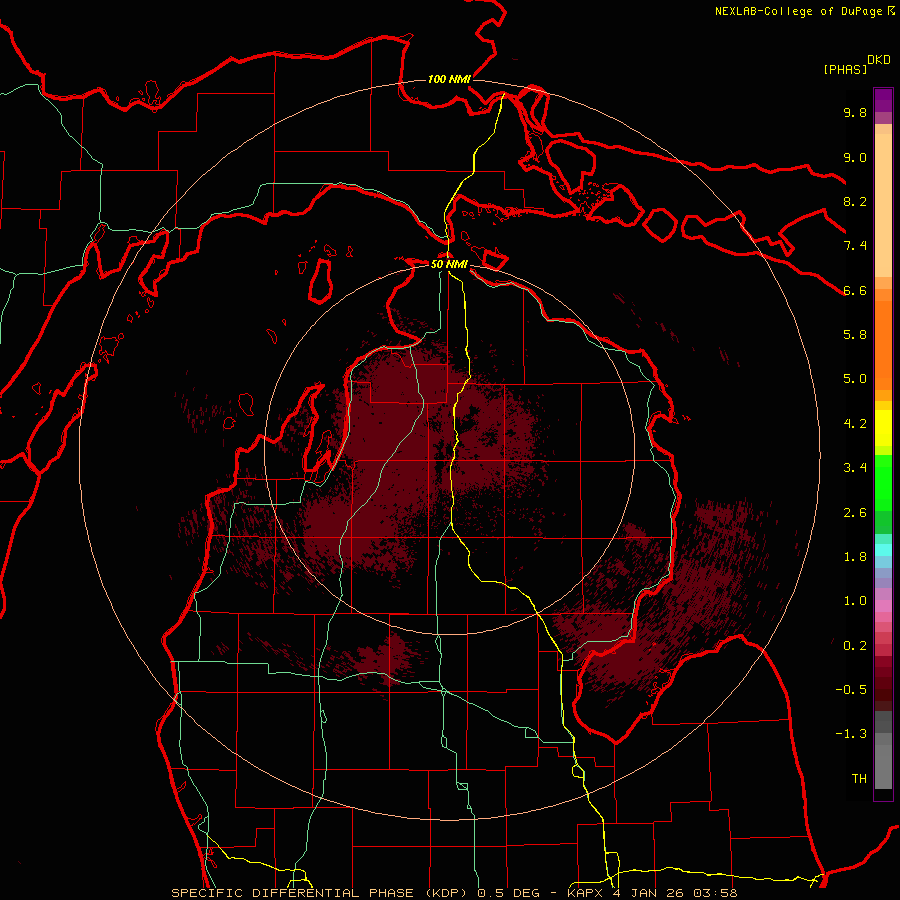Click the 3.4 scale value label

855,467
